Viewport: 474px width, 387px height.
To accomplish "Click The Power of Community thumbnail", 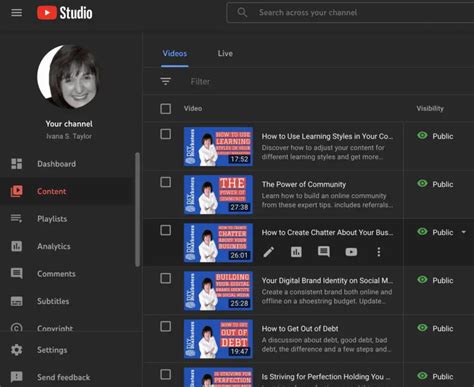I will (x=218, y=195).
